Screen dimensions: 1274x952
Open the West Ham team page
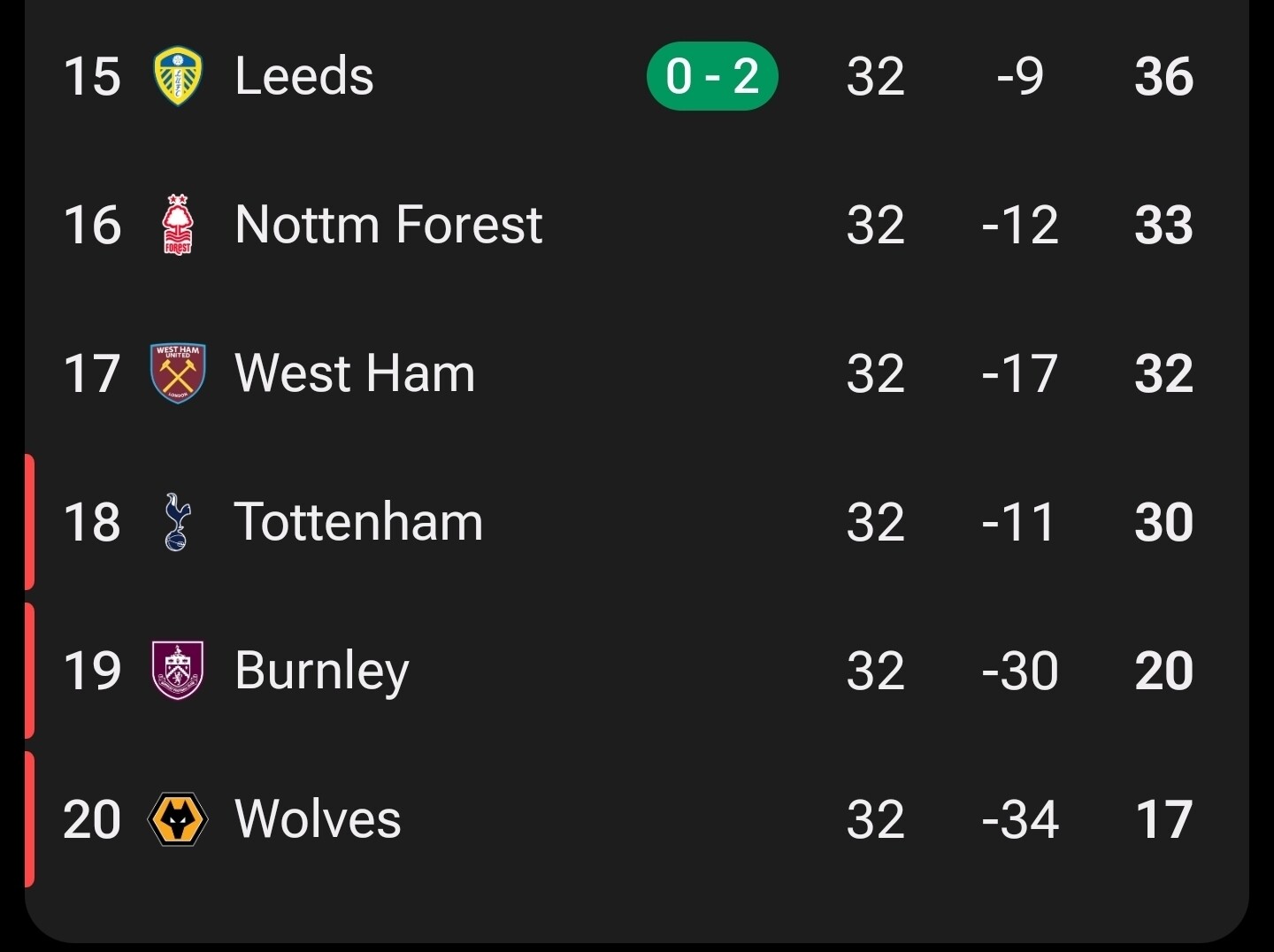354,373
